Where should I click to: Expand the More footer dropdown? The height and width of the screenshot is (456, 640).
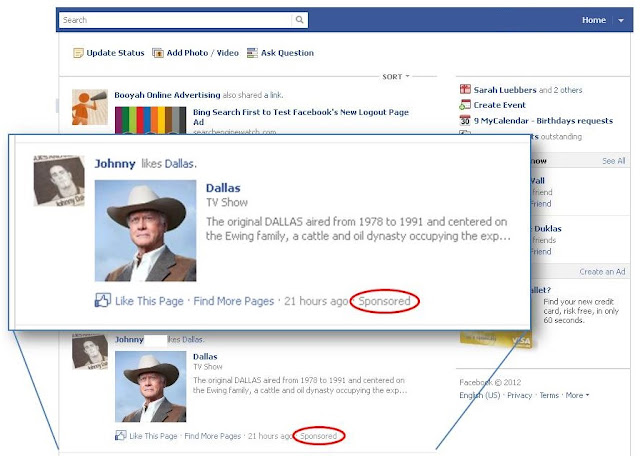577,395
